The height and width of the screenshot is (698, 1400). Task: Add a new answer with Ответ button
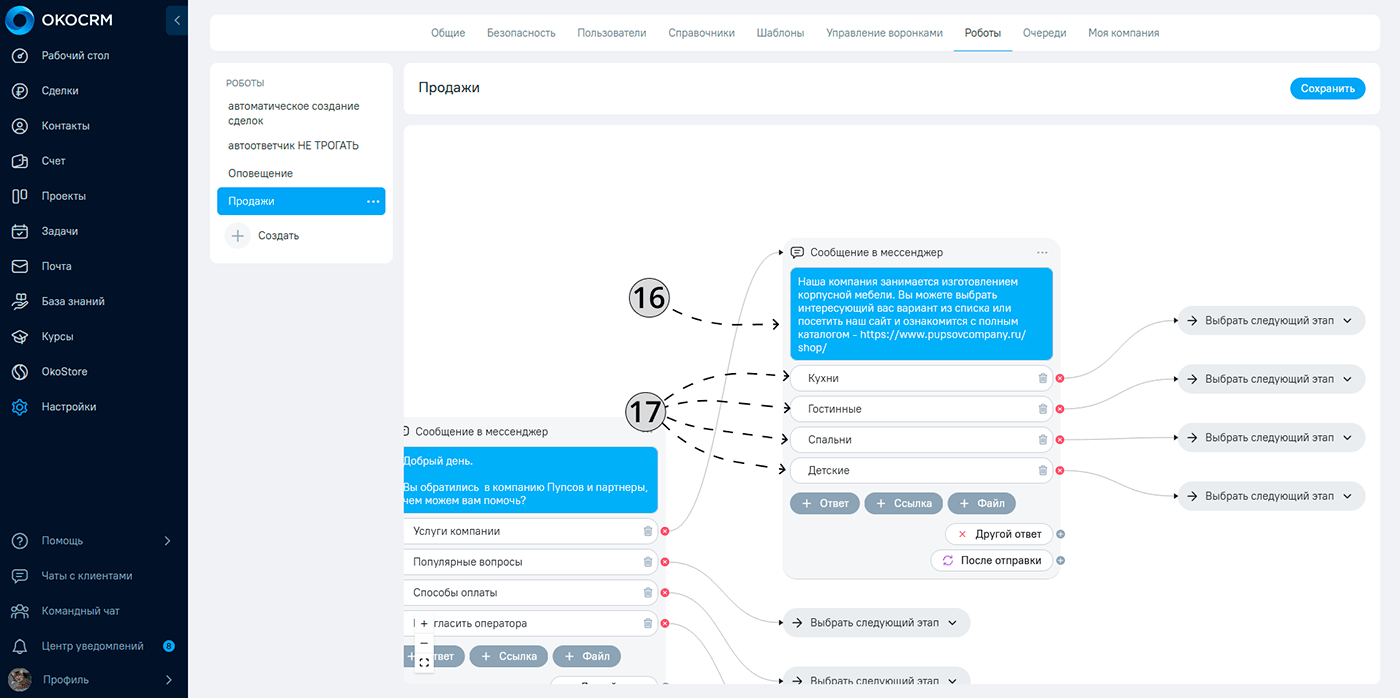[x=825, y=503]
